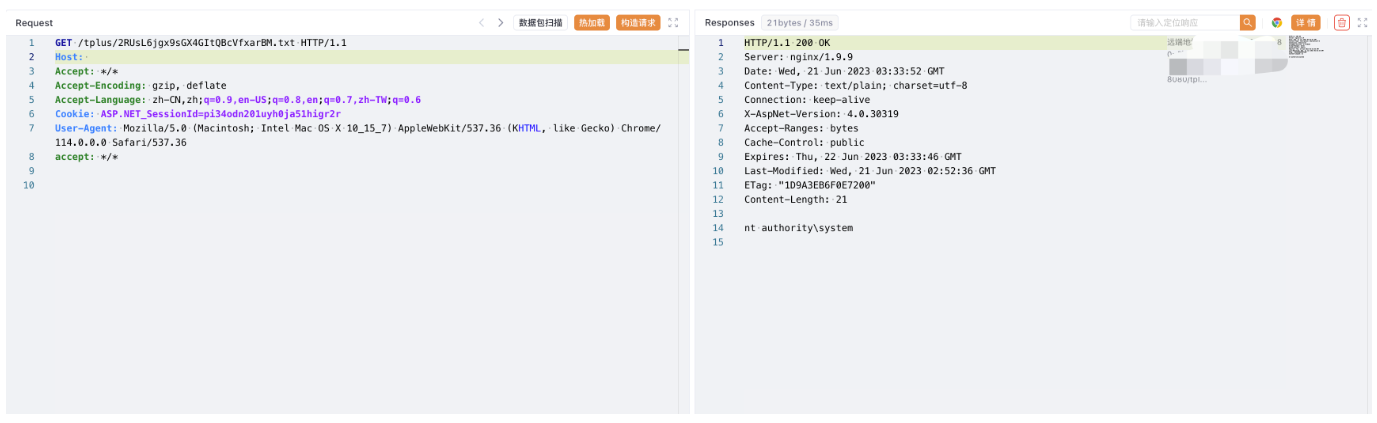Image resolution: width=1377 pixels, height=423 pixels.
Task: Expand the Responses panel to fullscreen
Action: tap(1362, 23)
